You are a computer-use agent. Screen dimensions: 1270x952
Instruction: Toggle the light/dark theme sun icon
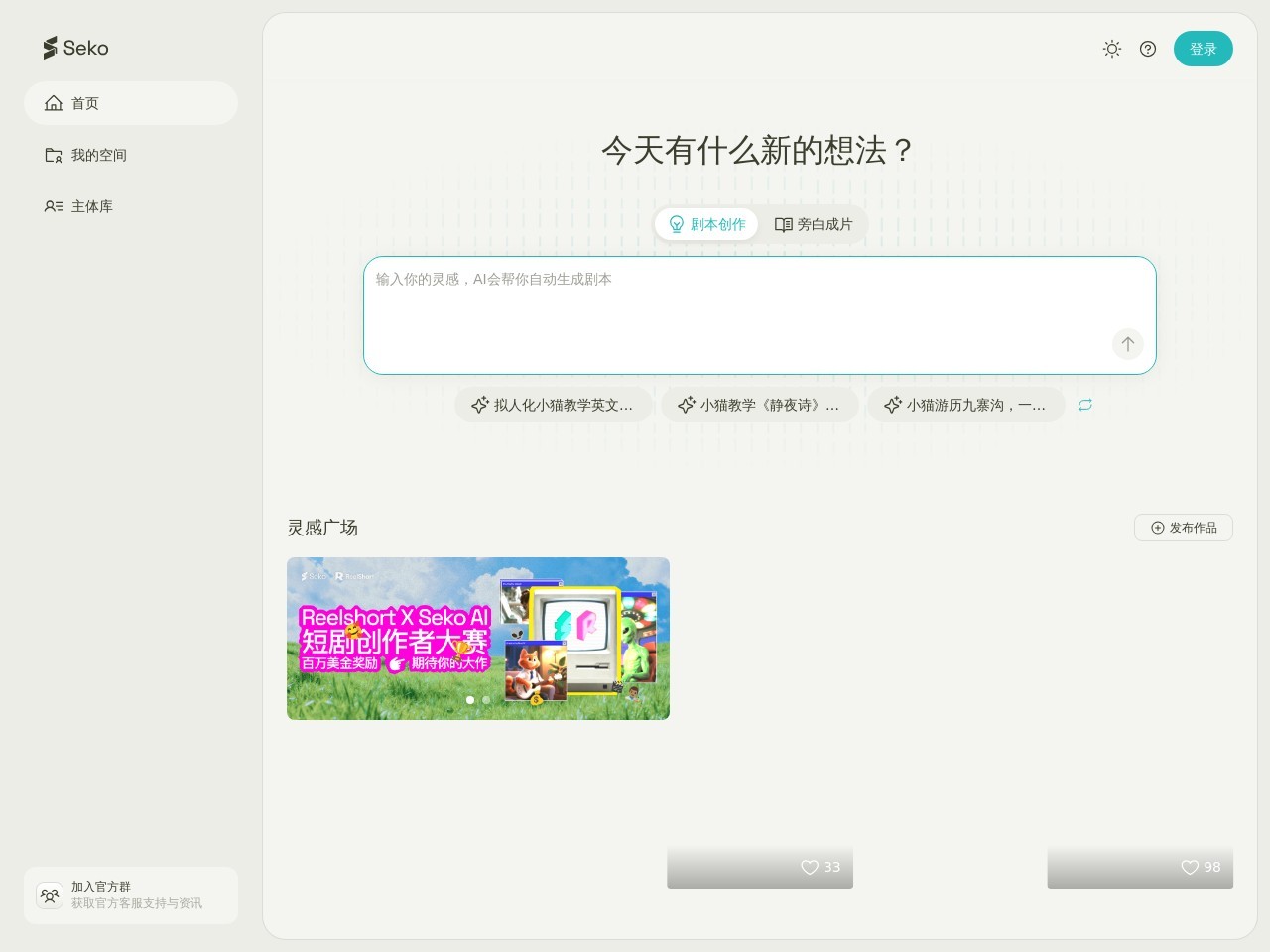pos(1112,49)
